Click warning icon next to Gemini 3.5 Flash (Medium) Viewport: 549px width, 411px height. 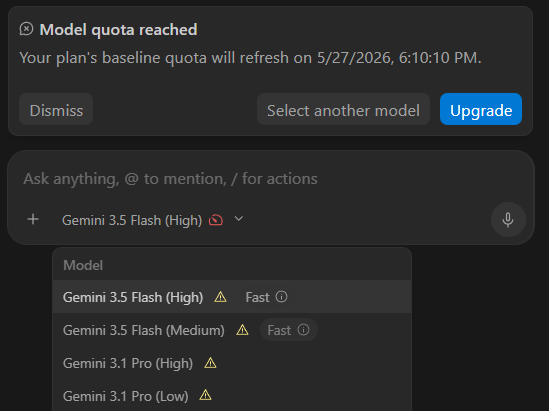[x=242, y=330]
